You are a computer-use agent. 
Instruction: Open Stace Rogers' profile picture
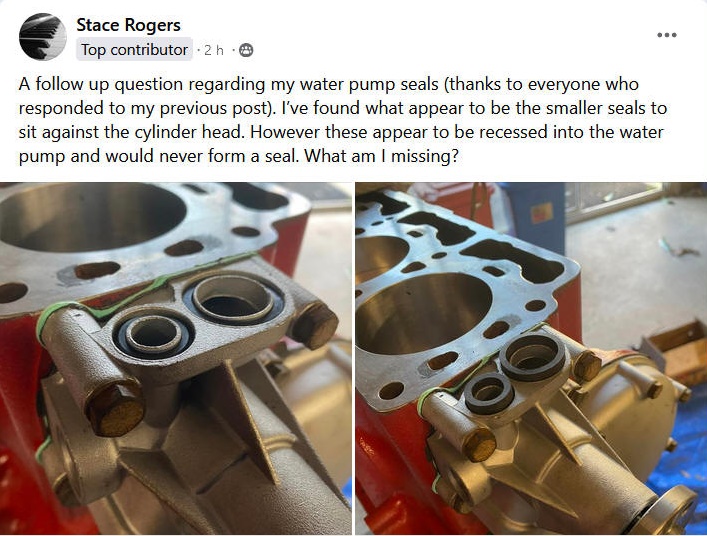pyautogui.click(x=42, y=37)
